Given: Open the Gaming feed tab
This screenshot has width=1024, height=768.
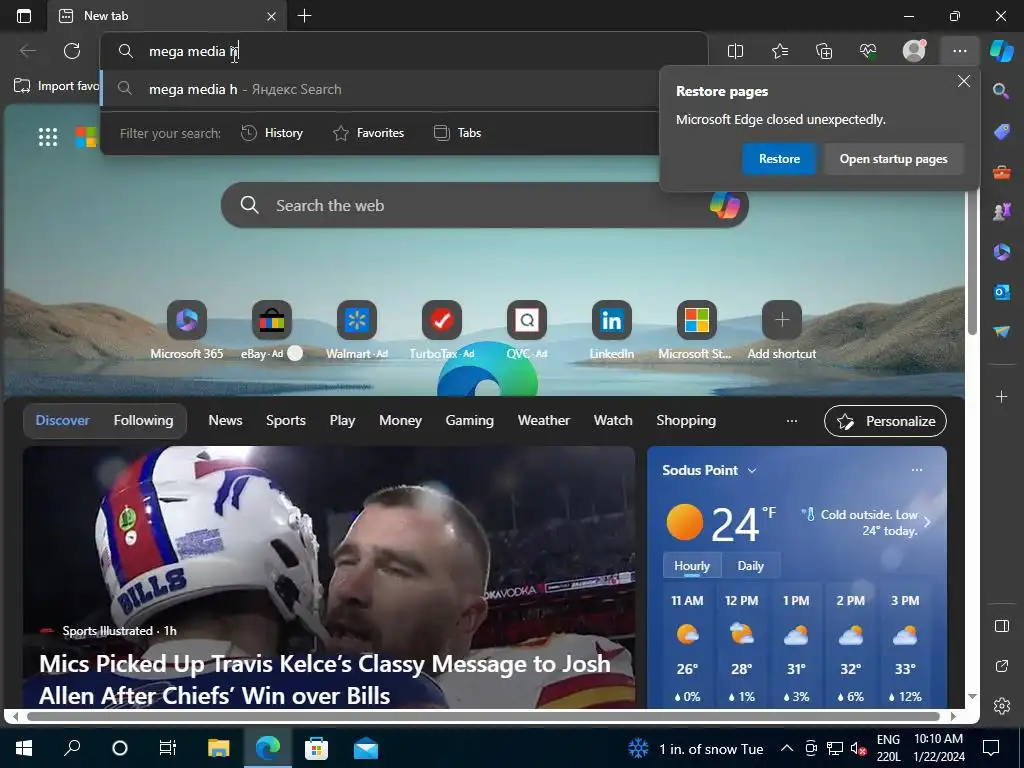Looking at the screenshot, I should (x=470, y=421).
